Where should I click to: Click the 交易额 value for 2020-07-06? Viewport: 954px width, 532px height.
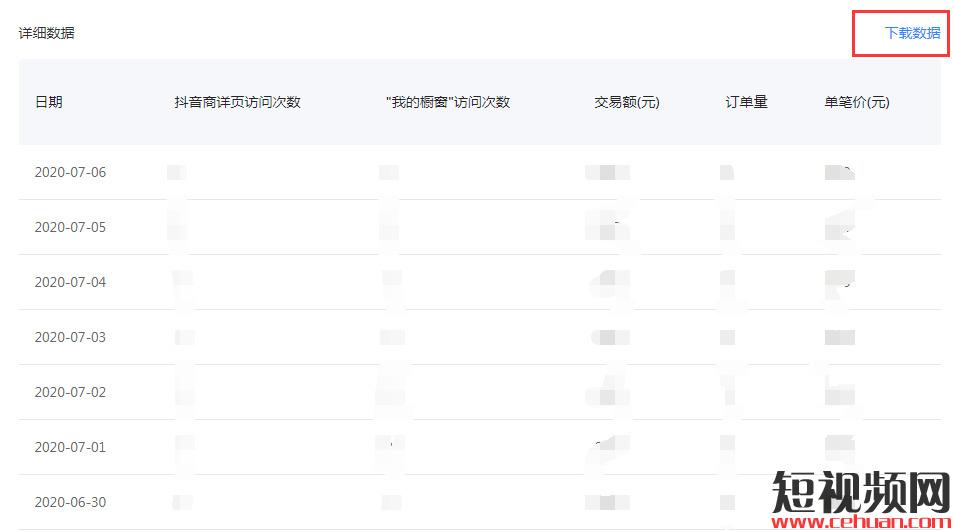[608, 172]
